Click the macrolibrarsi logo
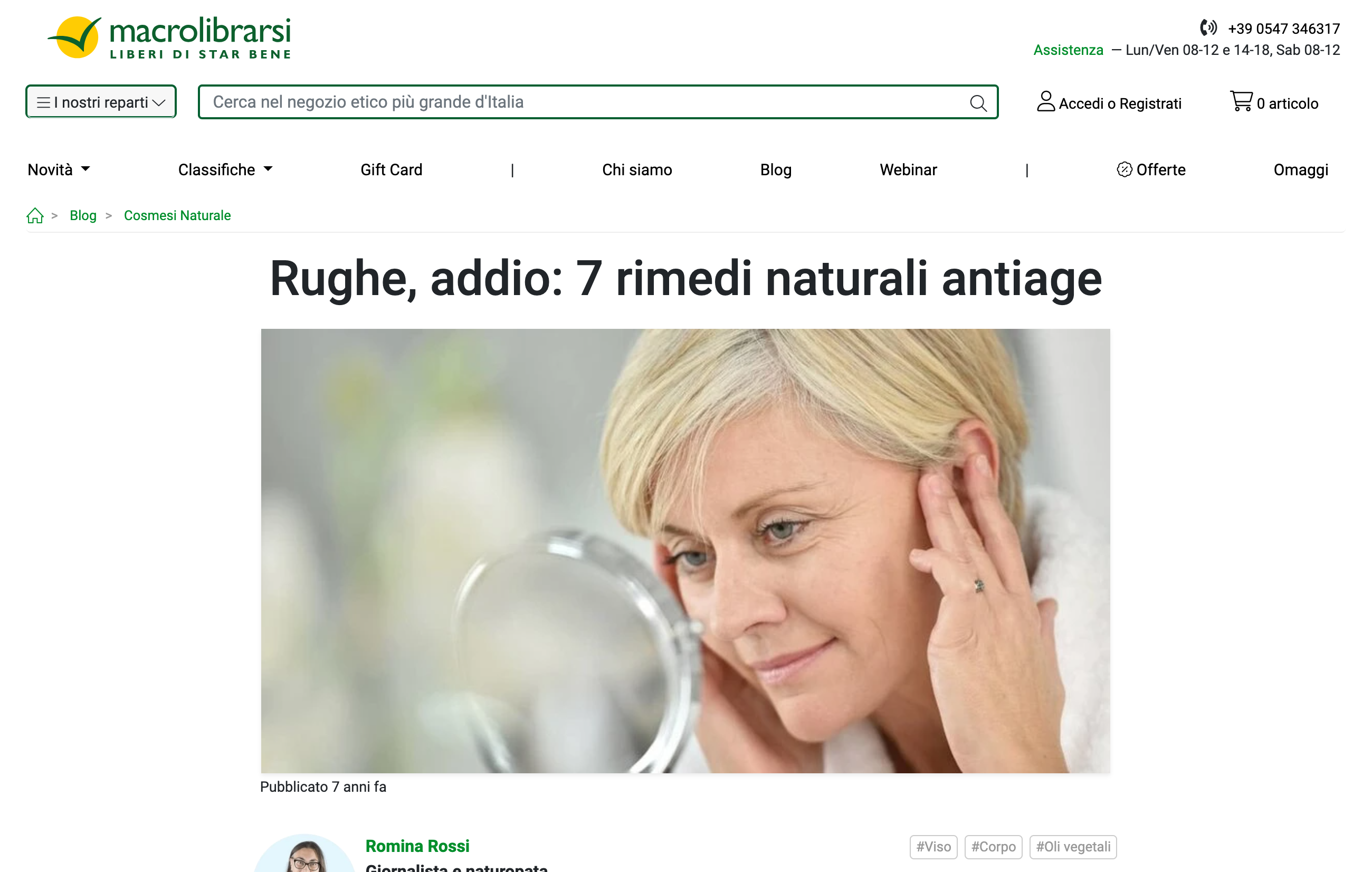The width and height of the screenshot is (1372, 872). click(x=169, y=37)
